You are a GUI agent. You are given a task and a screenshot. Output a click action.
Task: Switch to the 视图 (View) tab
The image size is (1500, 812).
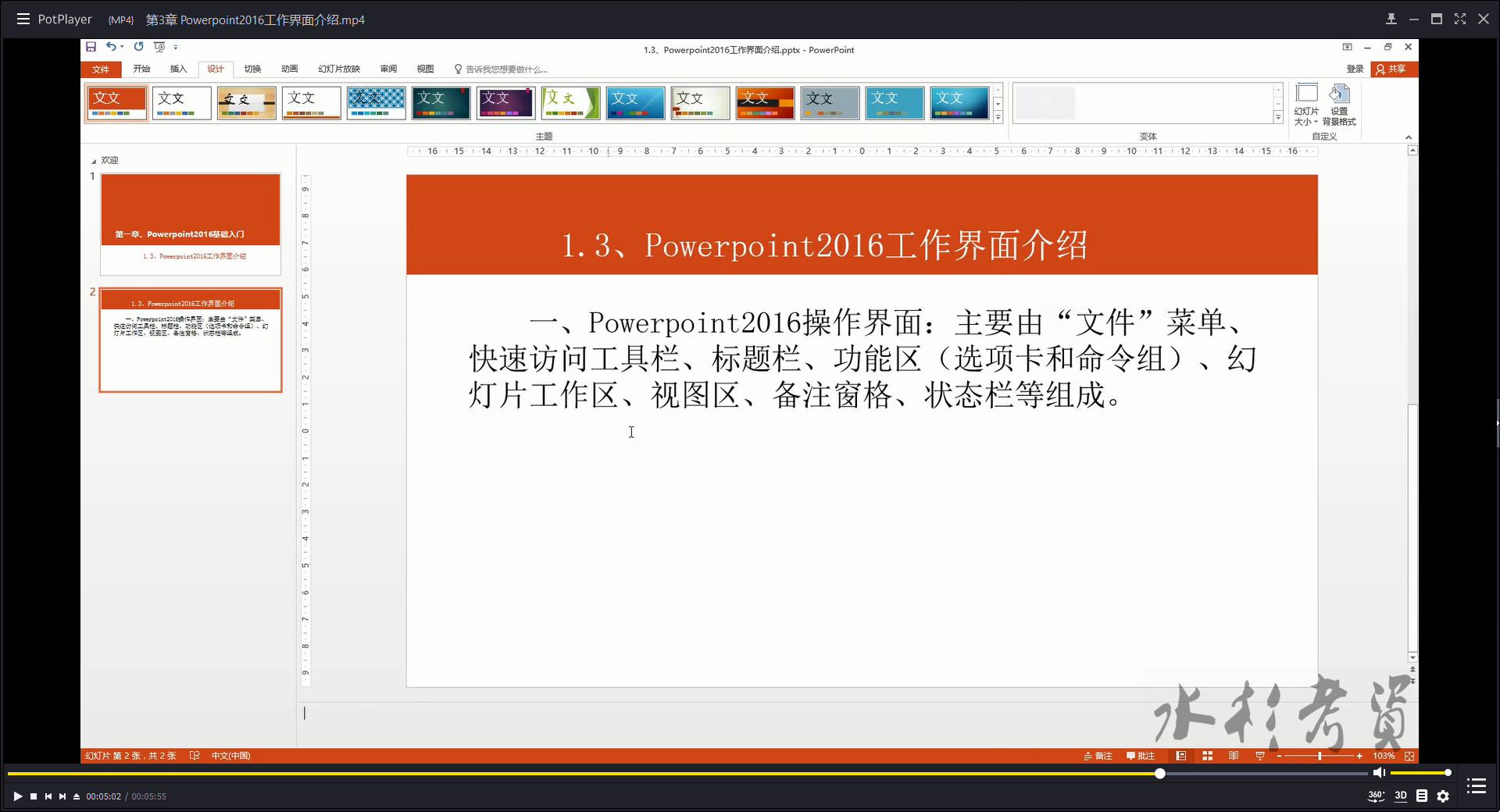[425, 69]
